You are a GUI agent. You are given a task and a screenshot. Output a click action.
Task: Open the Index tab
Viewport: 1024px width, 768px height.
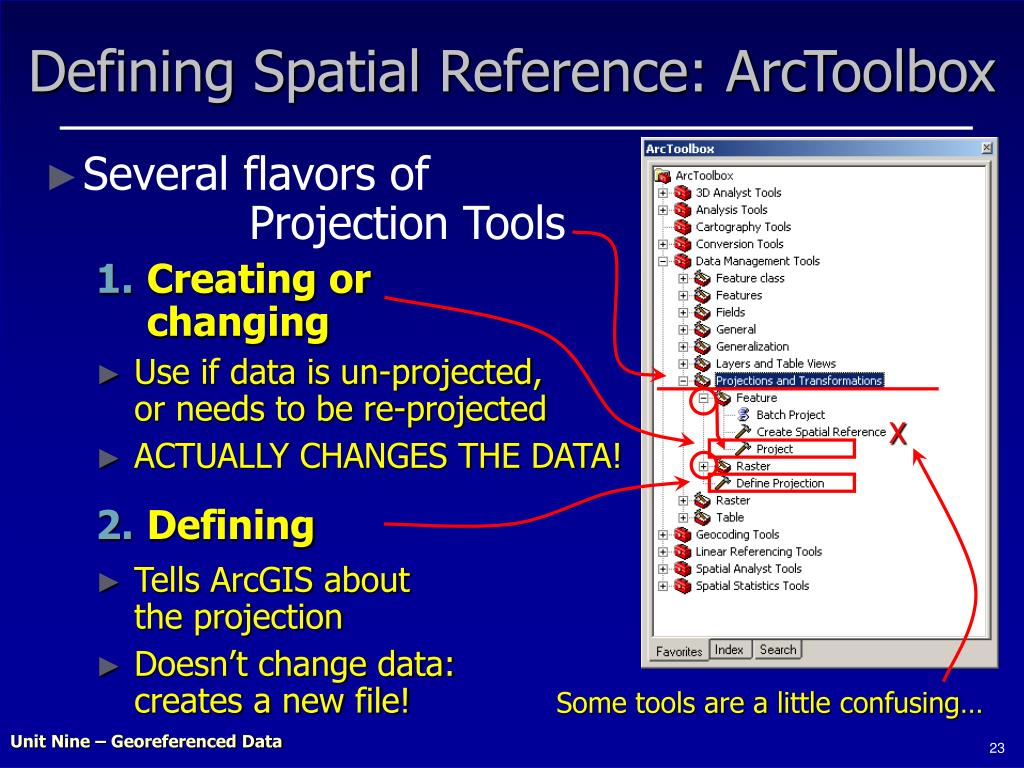729,650
